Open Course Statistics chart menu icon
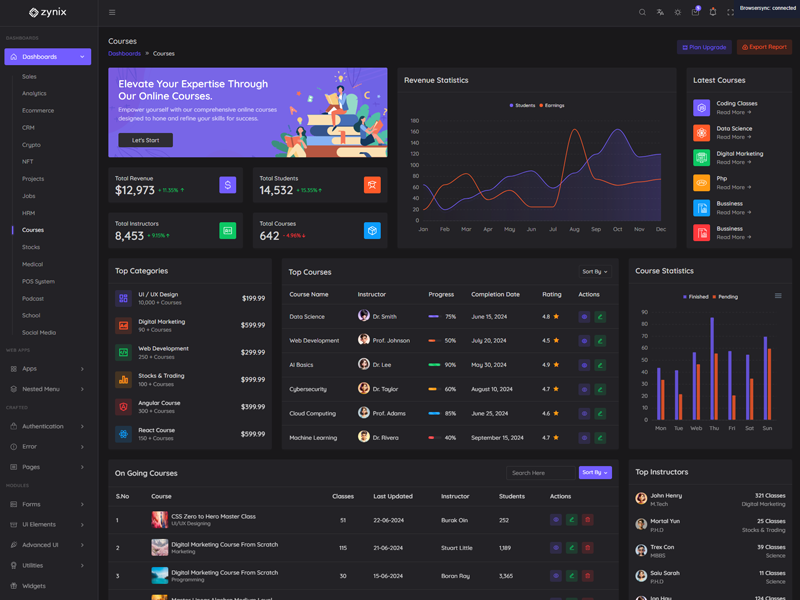The width and height of the screenshot is (800, 600). [x=778, y=296]
